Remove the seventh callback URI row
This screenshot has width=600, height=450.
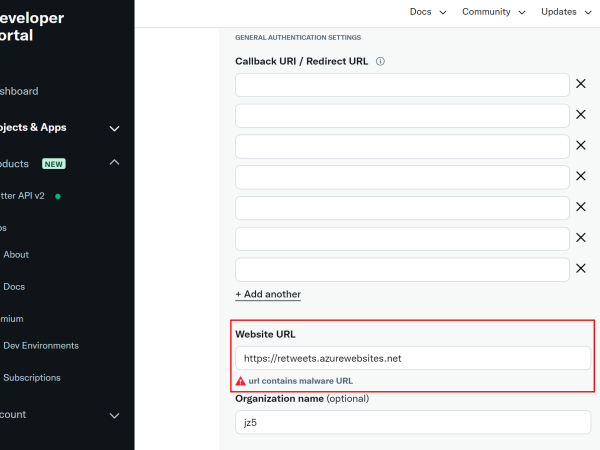point(581,269)
